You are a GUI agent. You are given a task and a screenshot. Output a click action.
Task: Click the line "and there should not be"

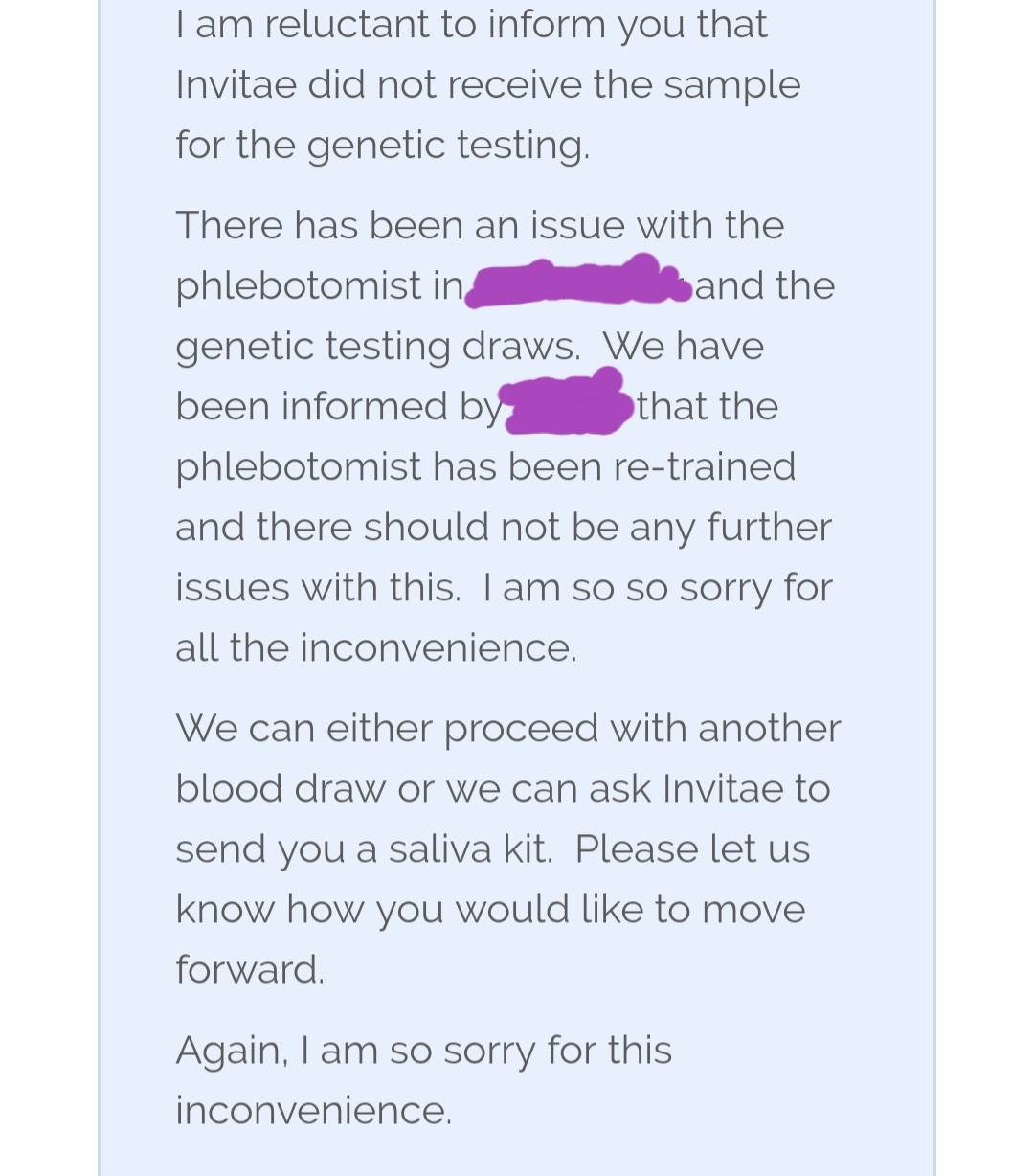pyautogui.click(x=503, y=528)
